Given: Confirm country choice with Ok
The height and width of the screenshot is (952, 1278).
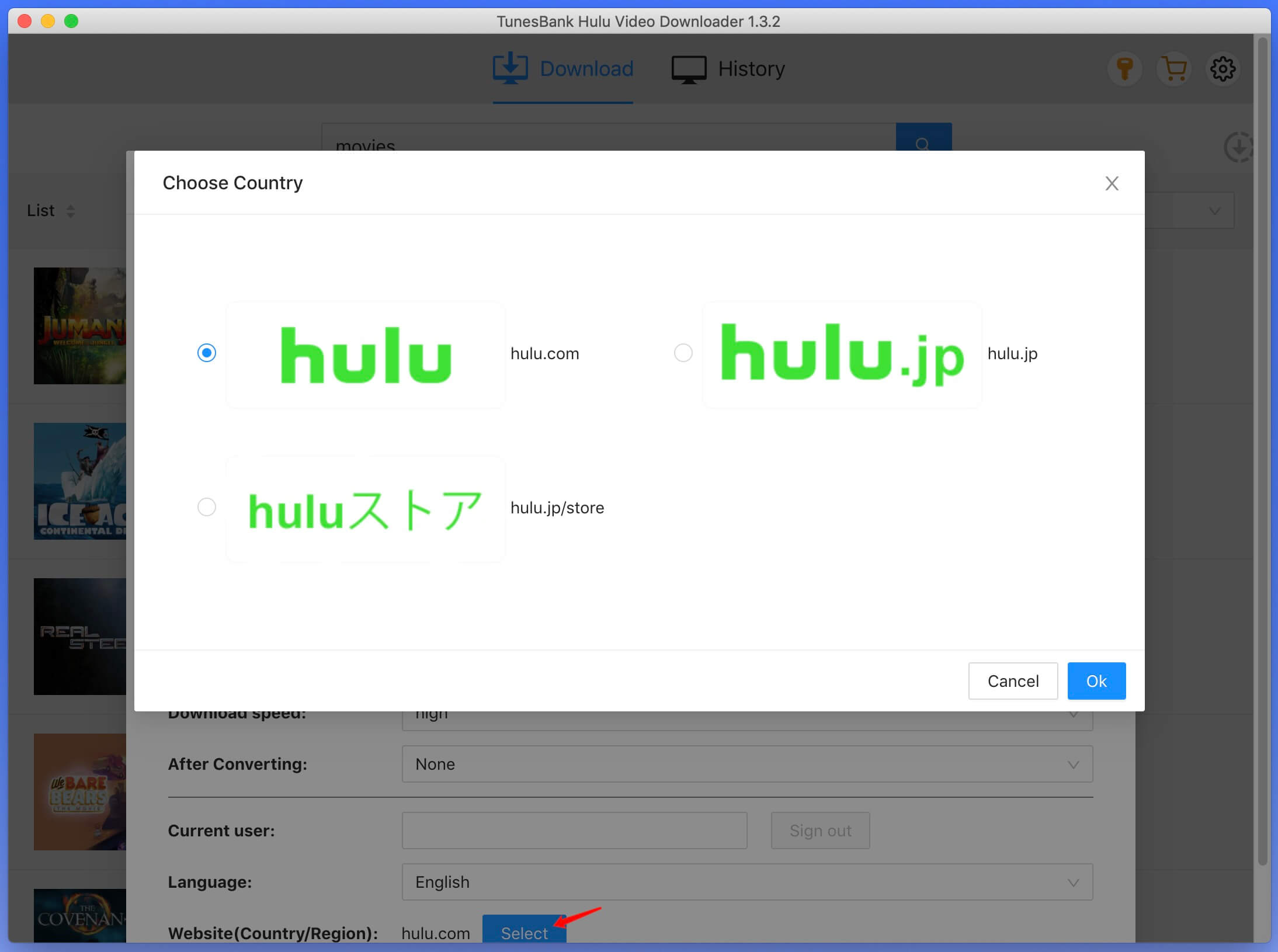Looking at the screenshot, I should [x=1096, y=681].
